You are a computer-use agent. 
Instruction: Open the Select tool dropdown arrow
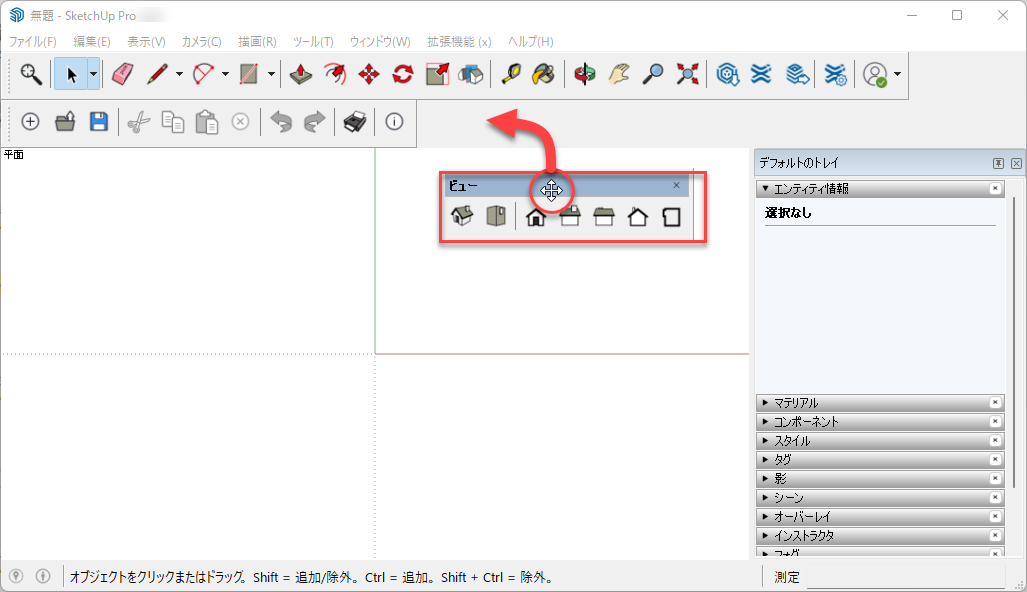pyautogui.click(x=93, y=74)
